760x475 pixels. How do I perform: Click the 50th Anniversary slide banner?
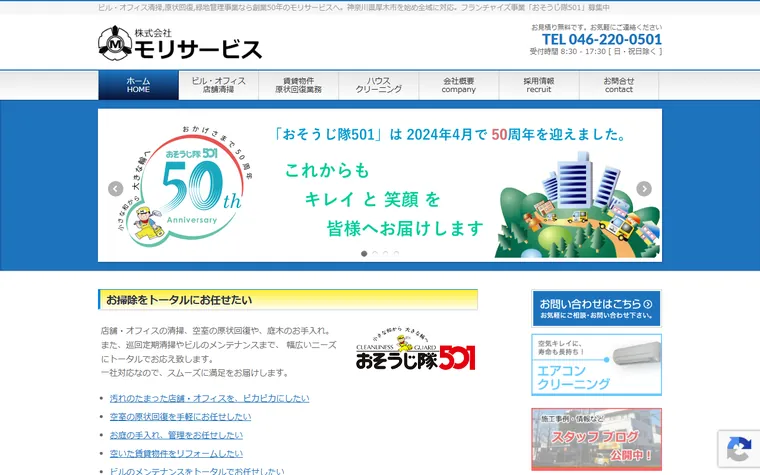[x=380, y=185]
